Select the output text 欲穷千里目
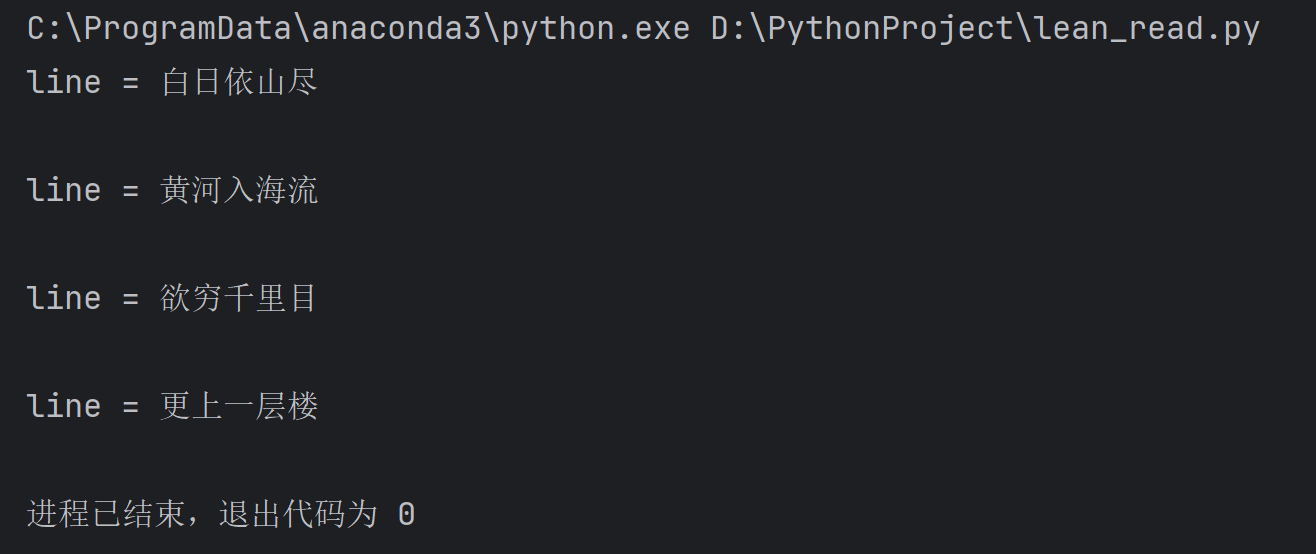 coord(239,298)
